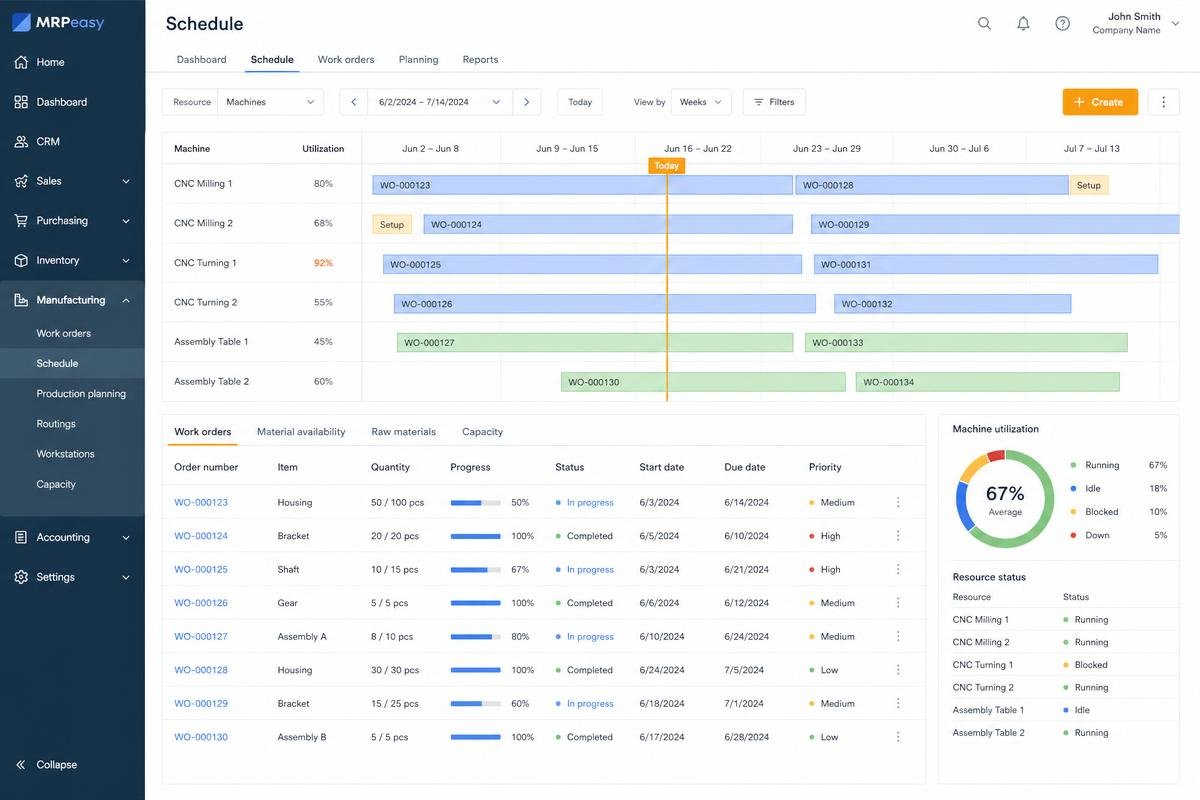This screenshot has height=800, width=1200.
Task: Collapse the Manufacturing sidebar section
Action: click(x=72, y=300)
